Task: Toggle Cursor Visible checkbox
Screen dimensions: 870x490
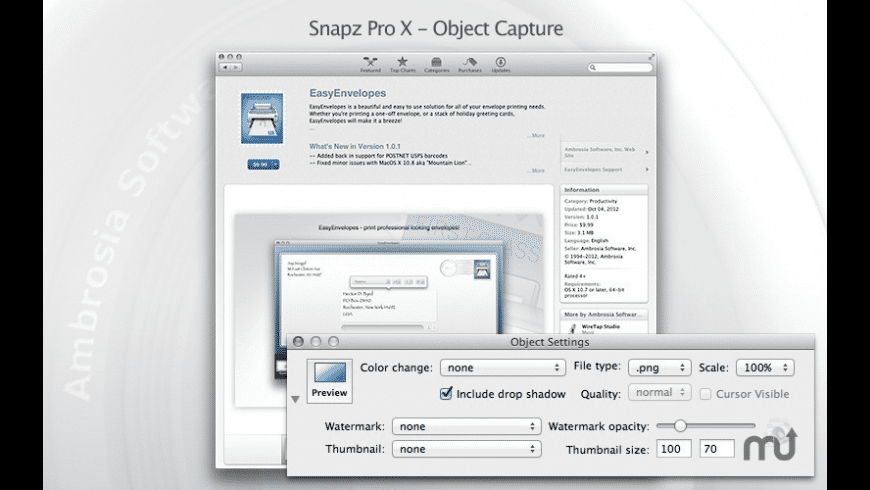Action: [x=705, y=394]
